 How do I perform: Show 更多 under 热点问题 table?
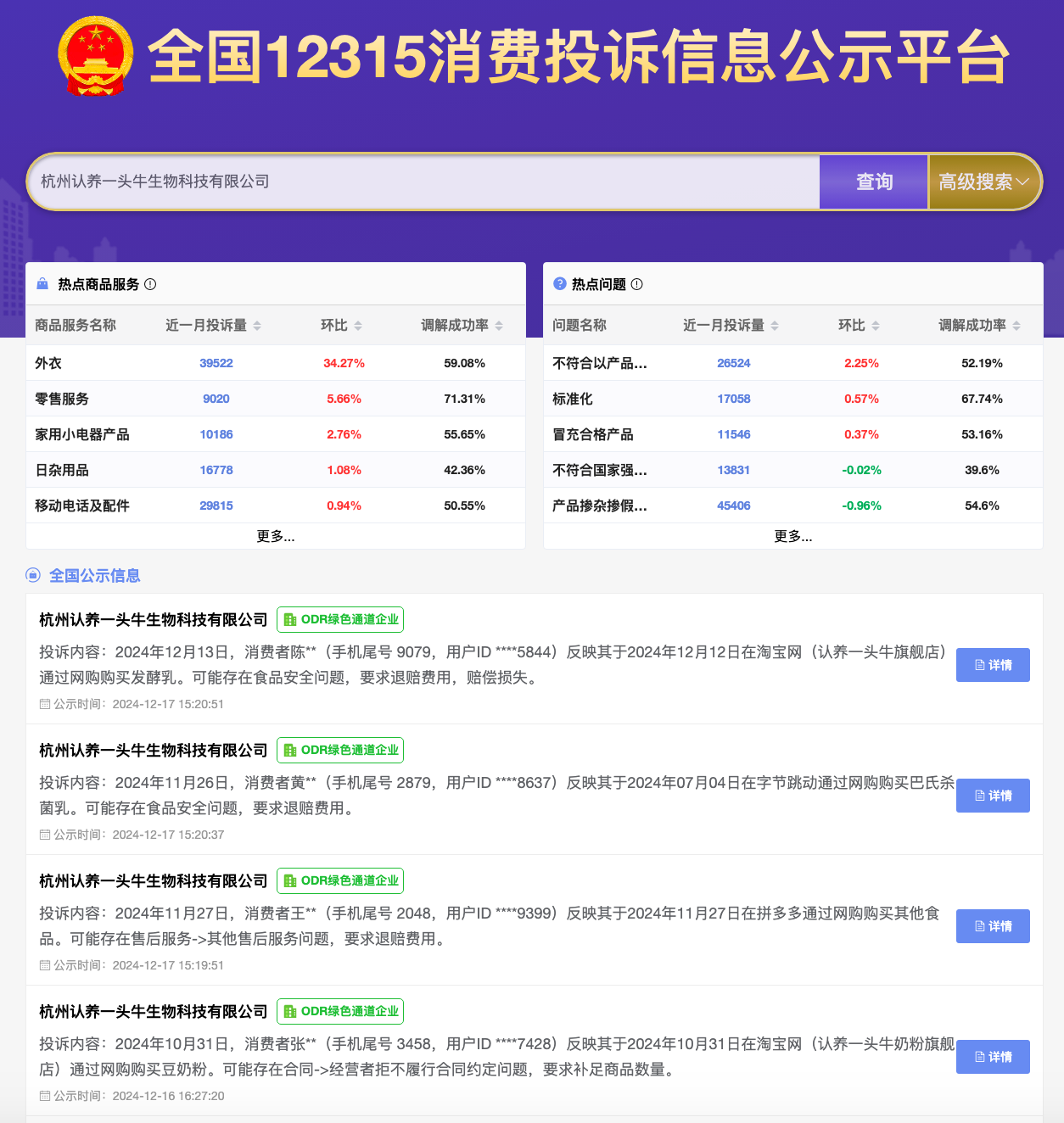(x=793, y=536)
